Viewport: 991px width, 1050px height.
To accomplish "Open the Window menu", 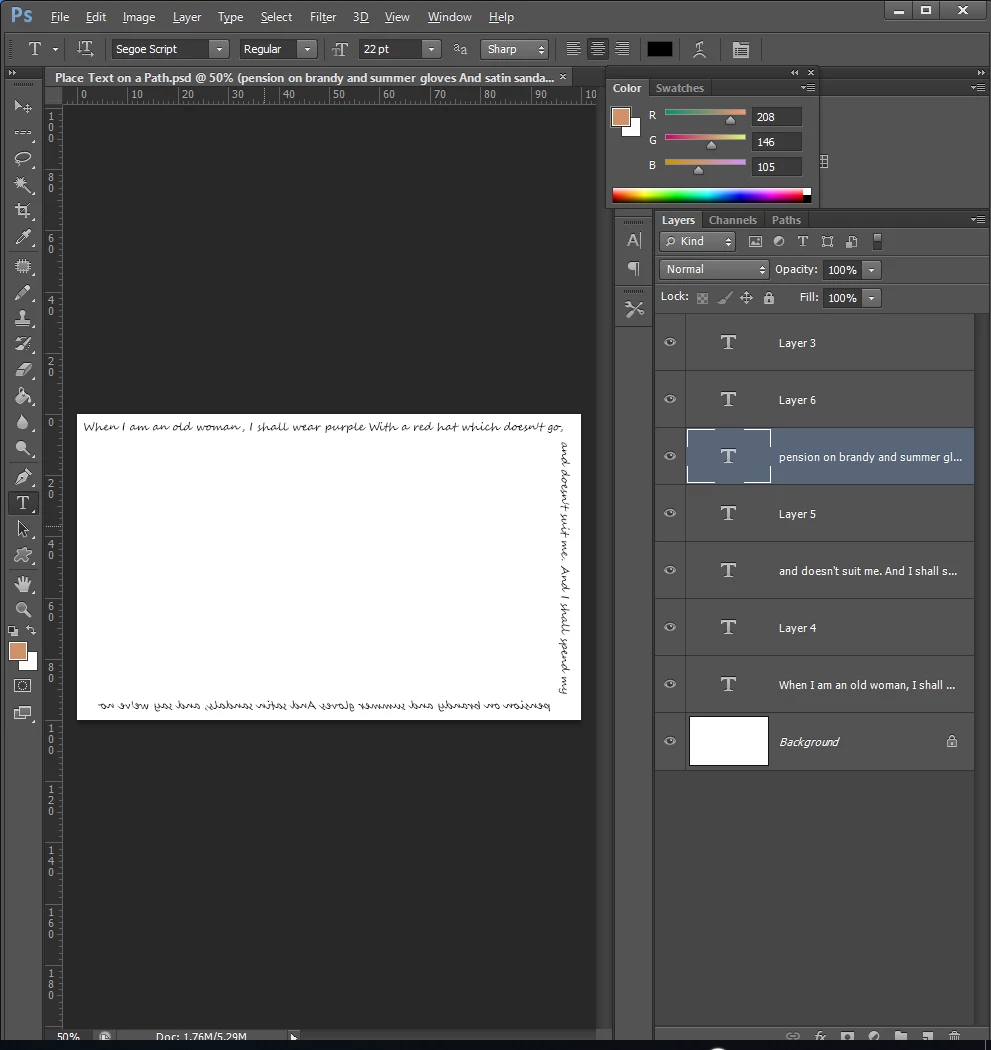I will pyautogui.click(x=449, y=17).
